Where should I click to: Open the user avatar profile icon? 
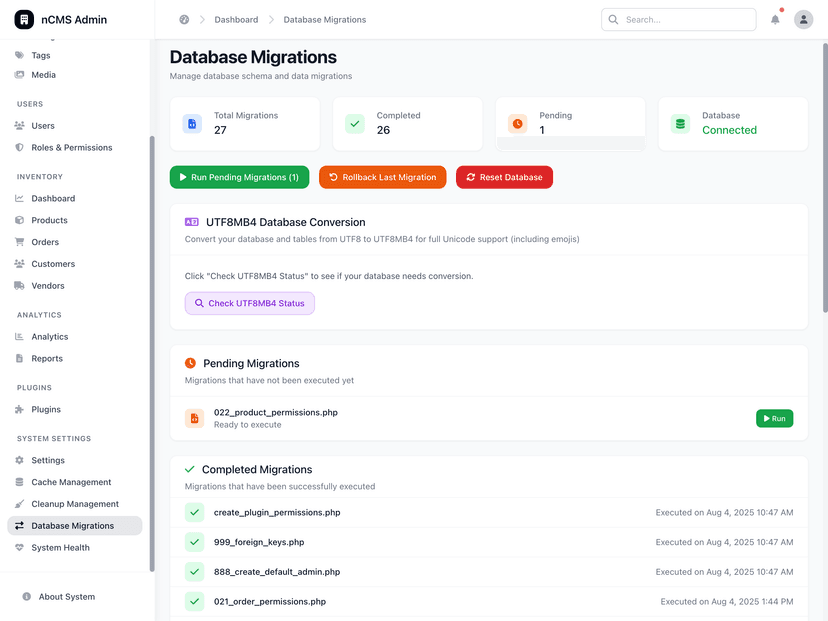(x=803, y=20)
